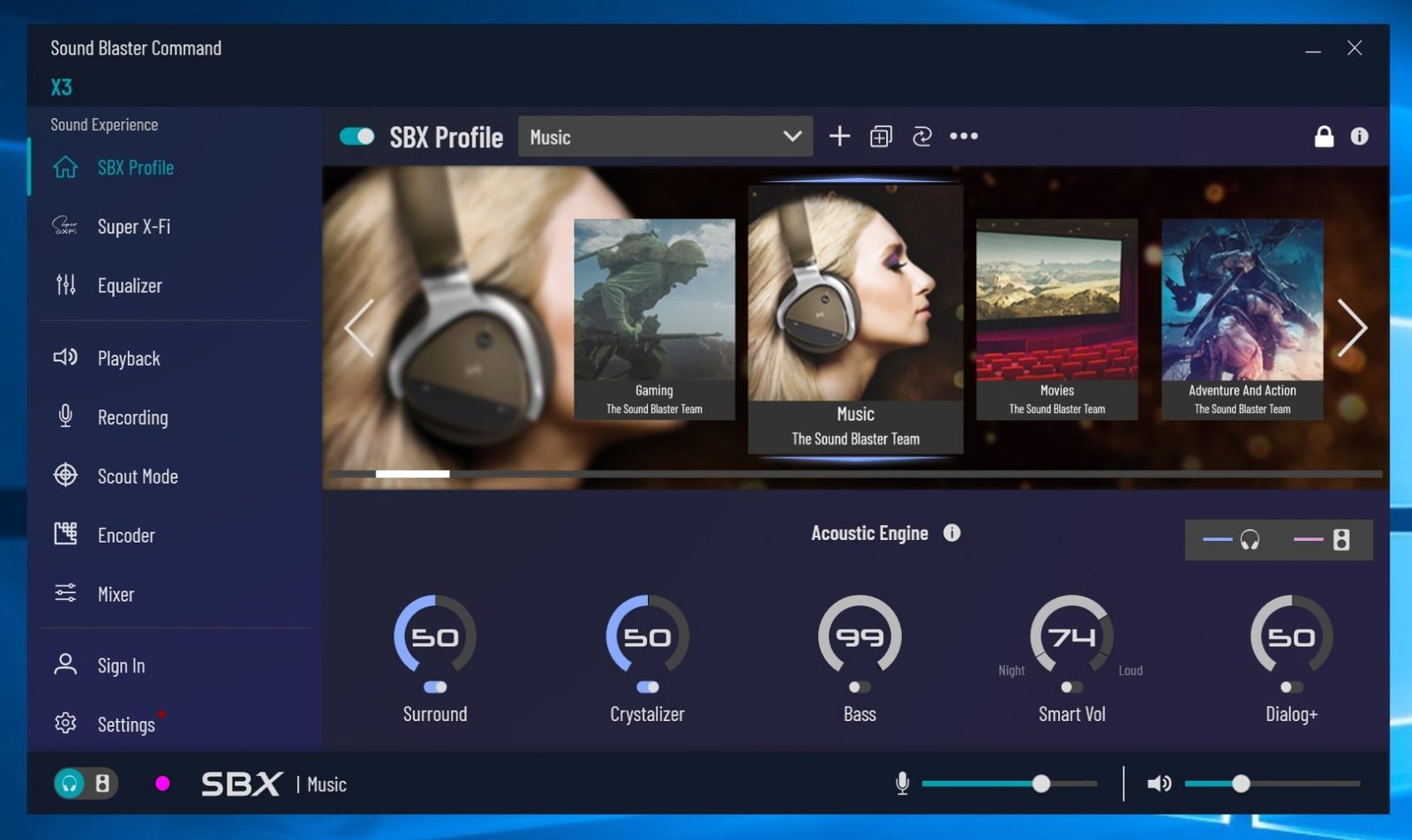
Task: Select speakers view in Acoustic Engine
Action: (1322, 540)
